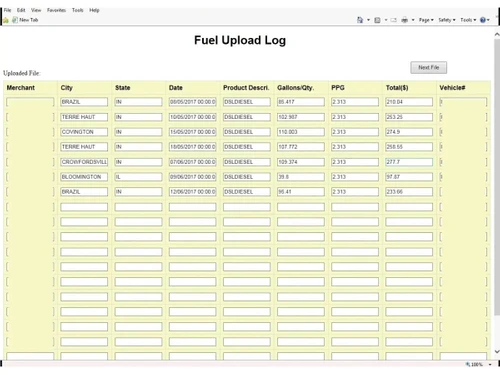Click the Merchant column header

coord(21,88)
